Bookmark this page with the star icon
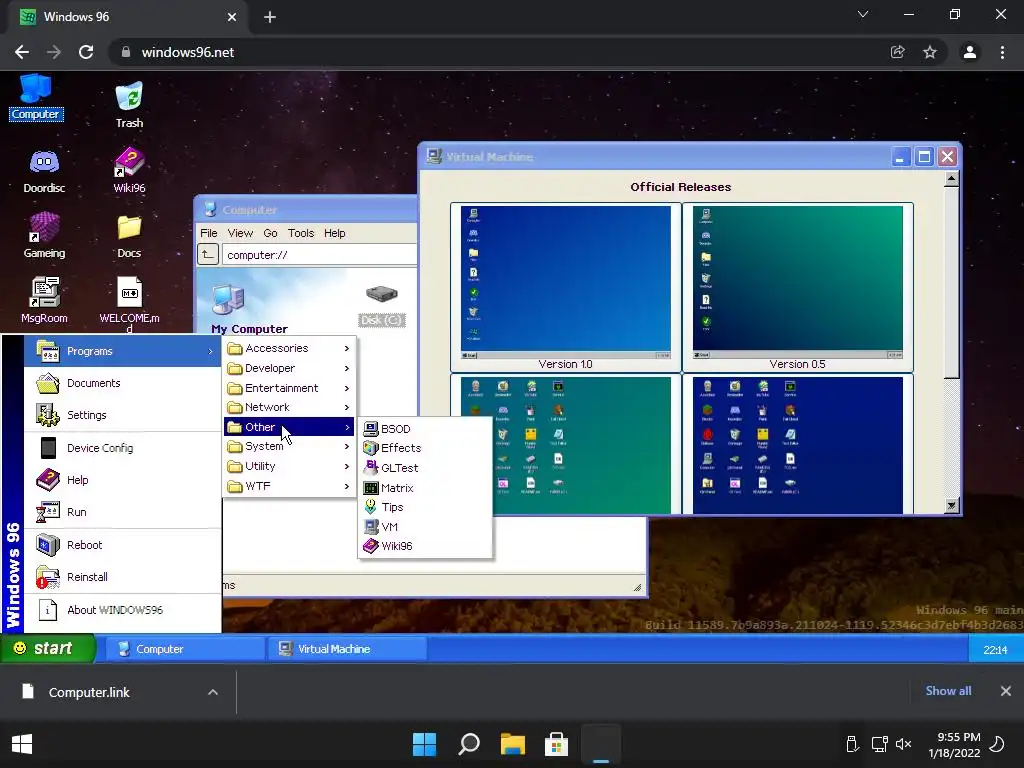The height and width of the screenshot is (768, 1024). (x=930, y=52)
